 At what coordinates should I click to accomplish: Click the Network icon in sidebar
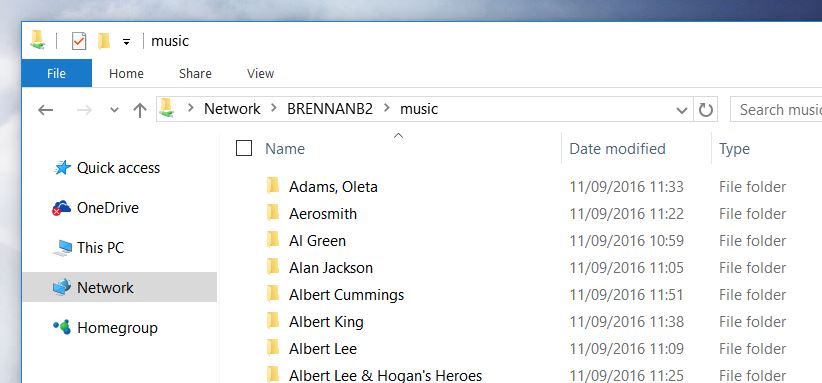62,287
